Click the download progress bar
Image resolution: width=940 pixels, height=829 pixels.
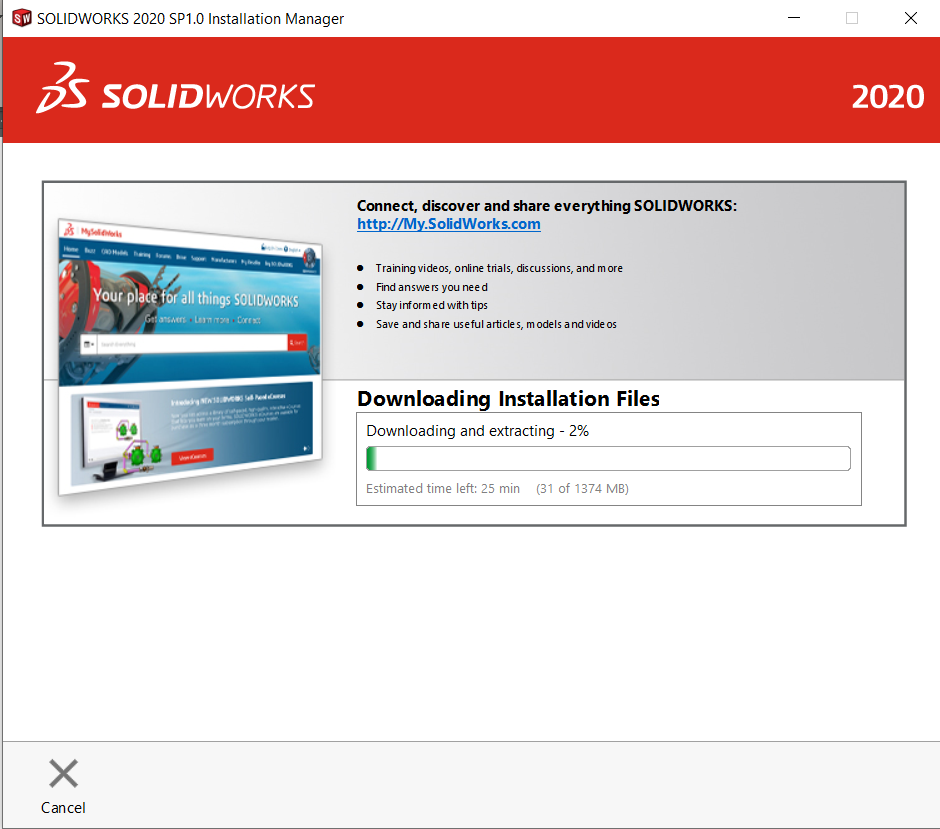pos(608,459)
